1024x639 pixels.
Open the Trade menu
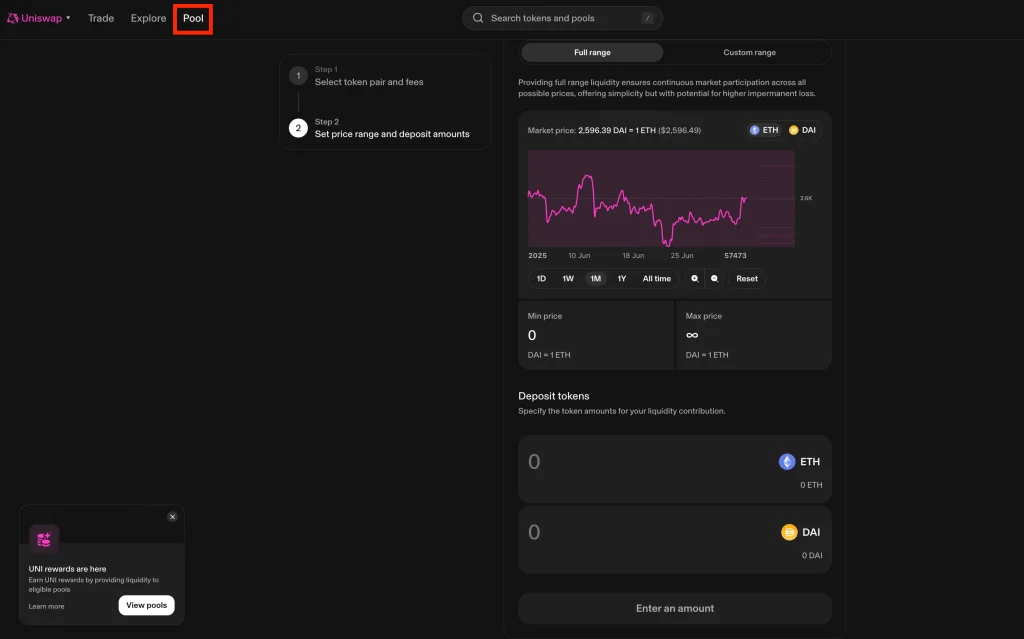pyautogui.click(x=101, y=18)
